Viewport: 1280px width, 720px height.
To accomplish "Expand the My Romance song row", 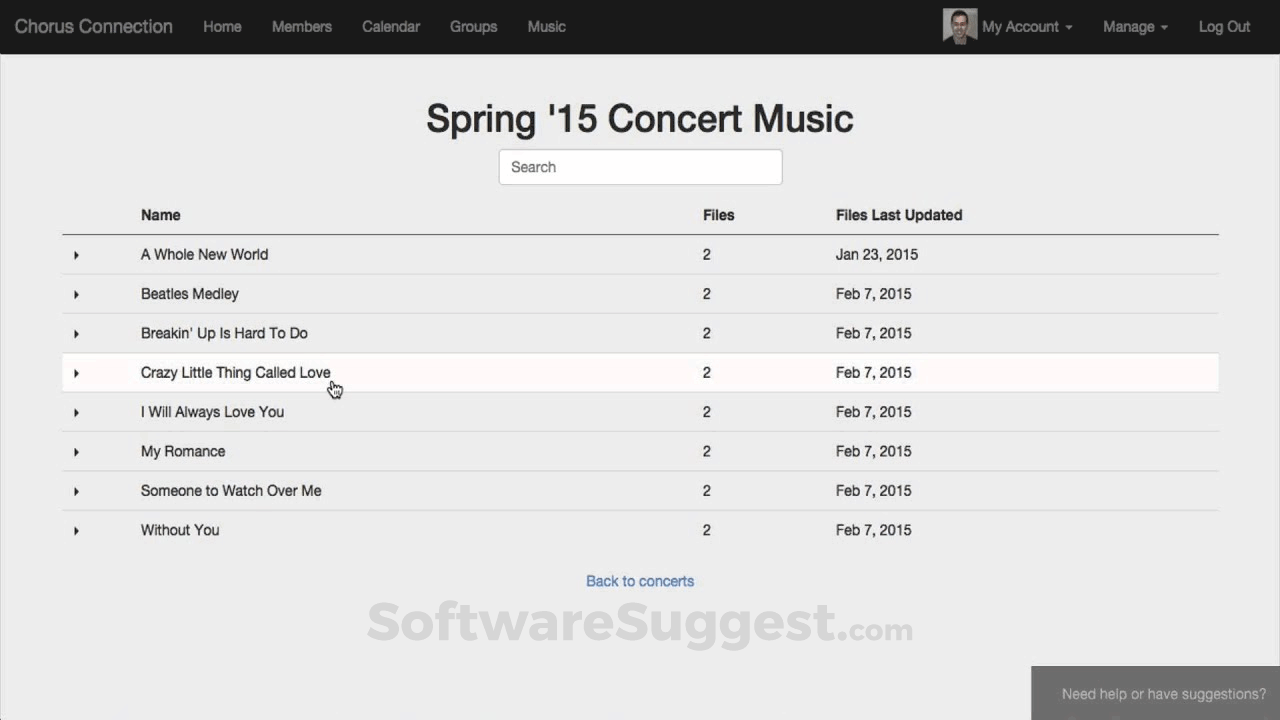I will [76, 451].
